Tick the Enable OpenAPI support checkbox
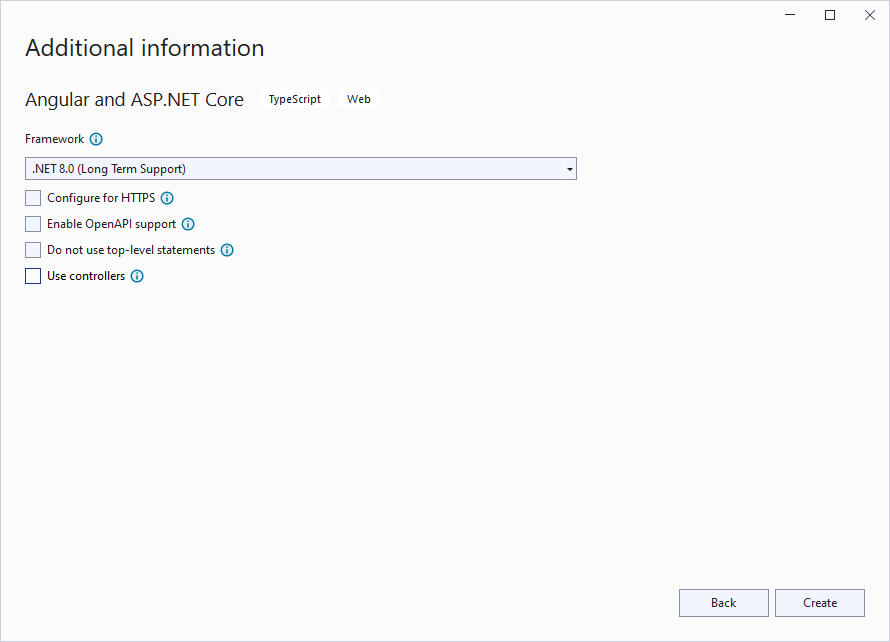 point(33,224)
